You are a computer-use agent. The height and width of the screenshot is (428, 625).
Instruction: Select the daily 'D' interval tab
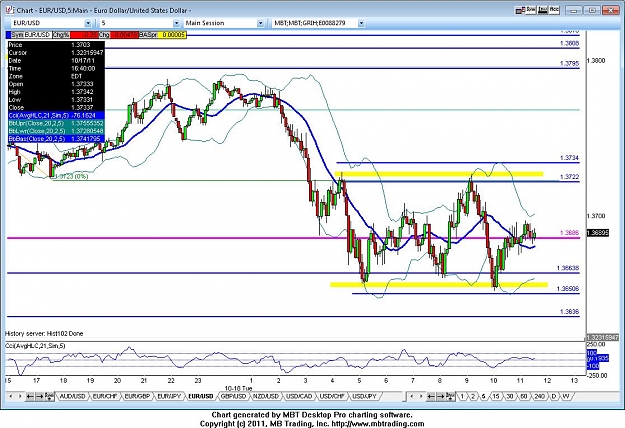(x=554, y=397)
